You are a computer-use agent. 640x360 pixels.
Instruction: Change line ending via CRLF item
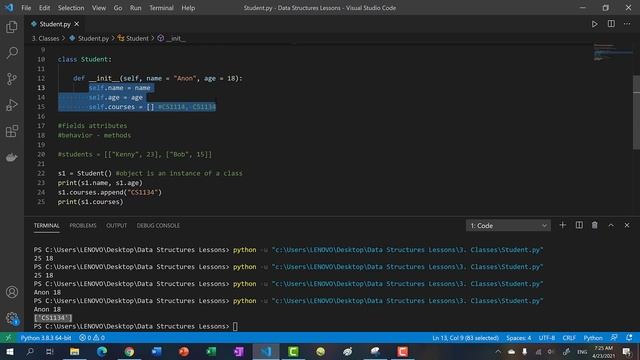(x=569, y=338)
